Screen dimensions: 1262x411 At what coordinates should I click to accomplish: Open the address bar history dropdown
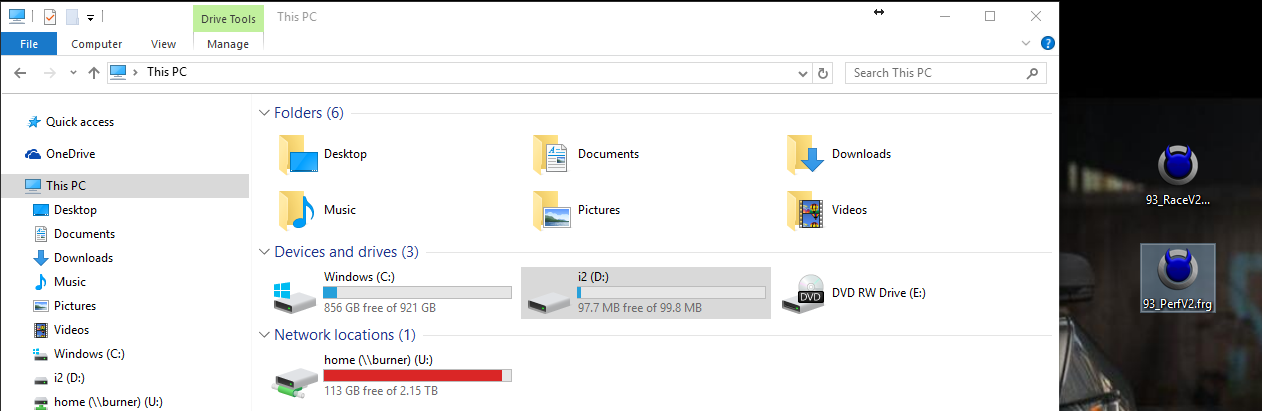click(802, 73)
